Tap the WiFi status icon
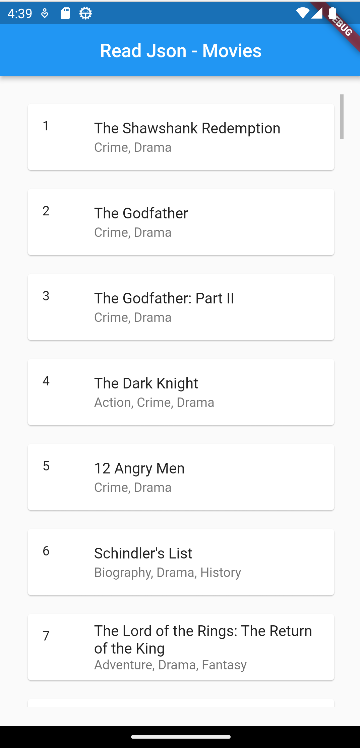Viewport: 360px width, 748px height. (x=302, y=13)
